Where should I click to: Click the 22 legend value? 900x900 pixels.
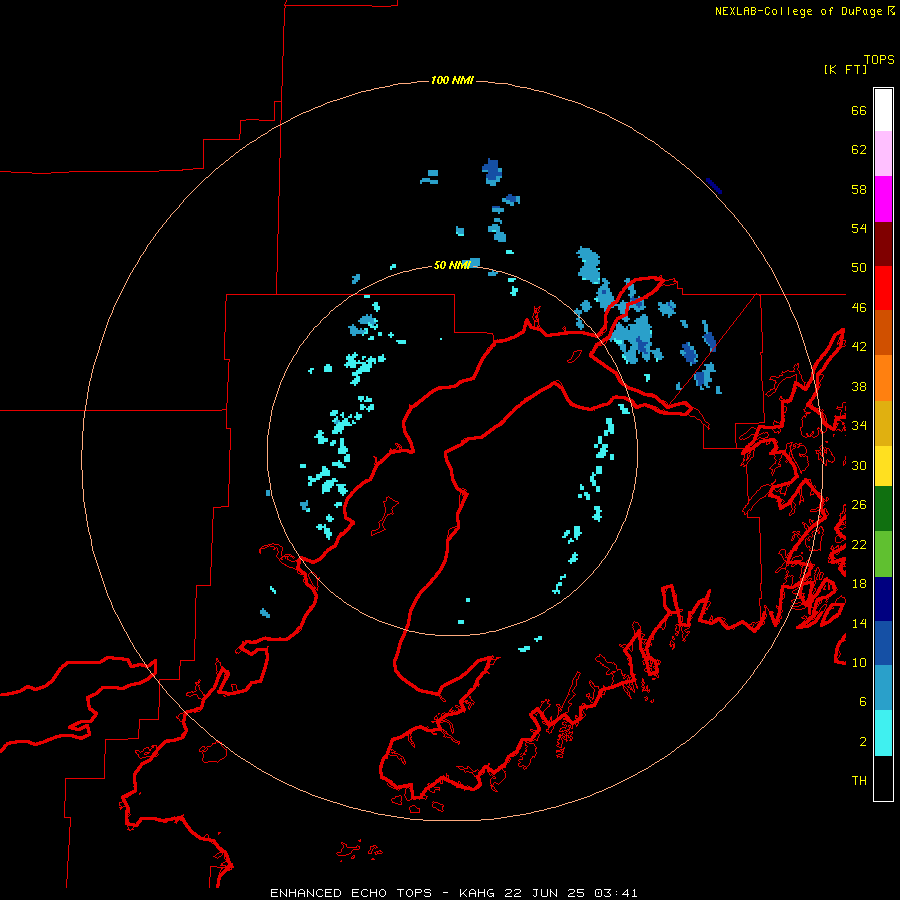pos(859,544)
